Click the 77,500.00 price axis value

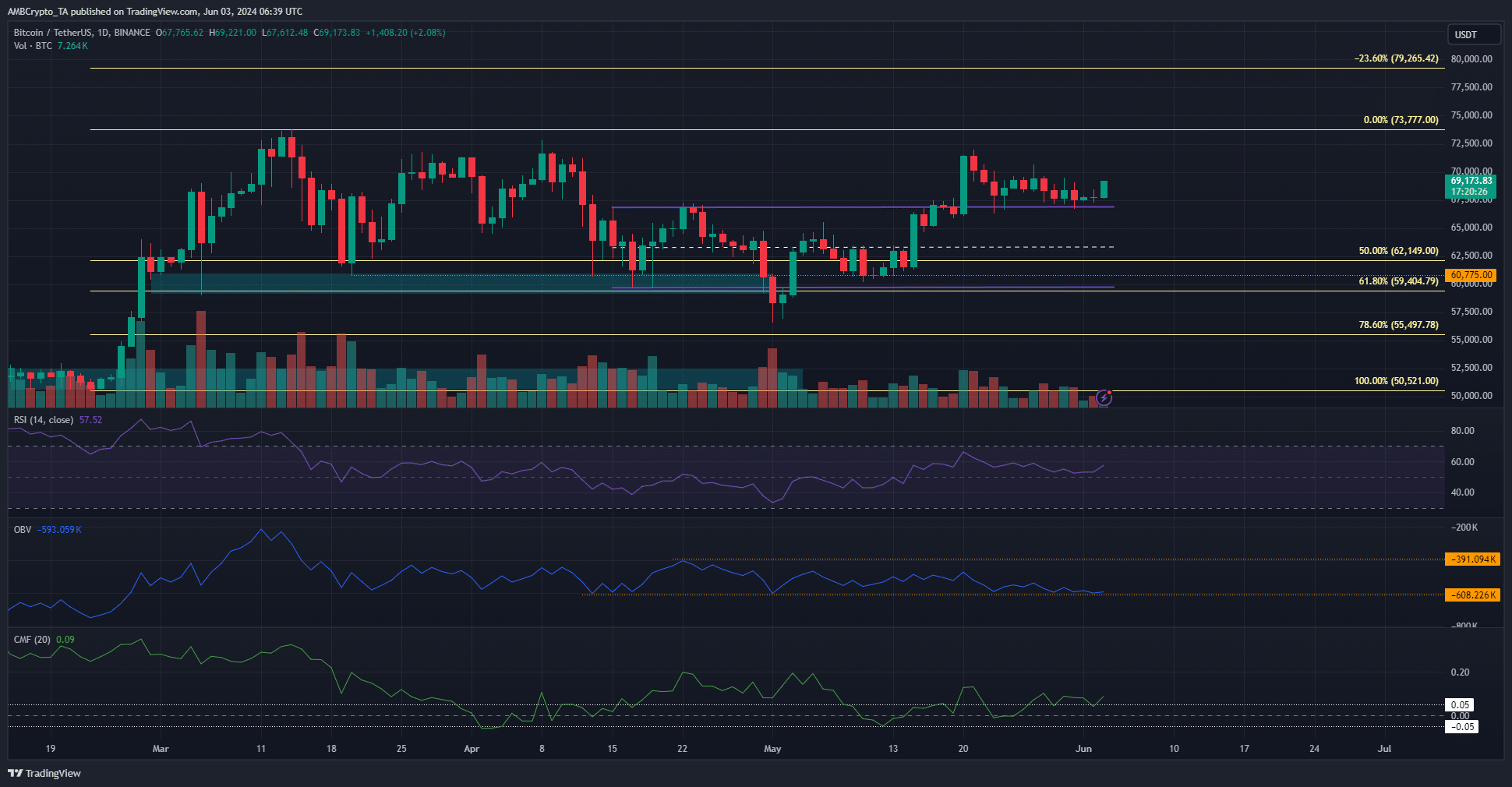coord(1471,87)
